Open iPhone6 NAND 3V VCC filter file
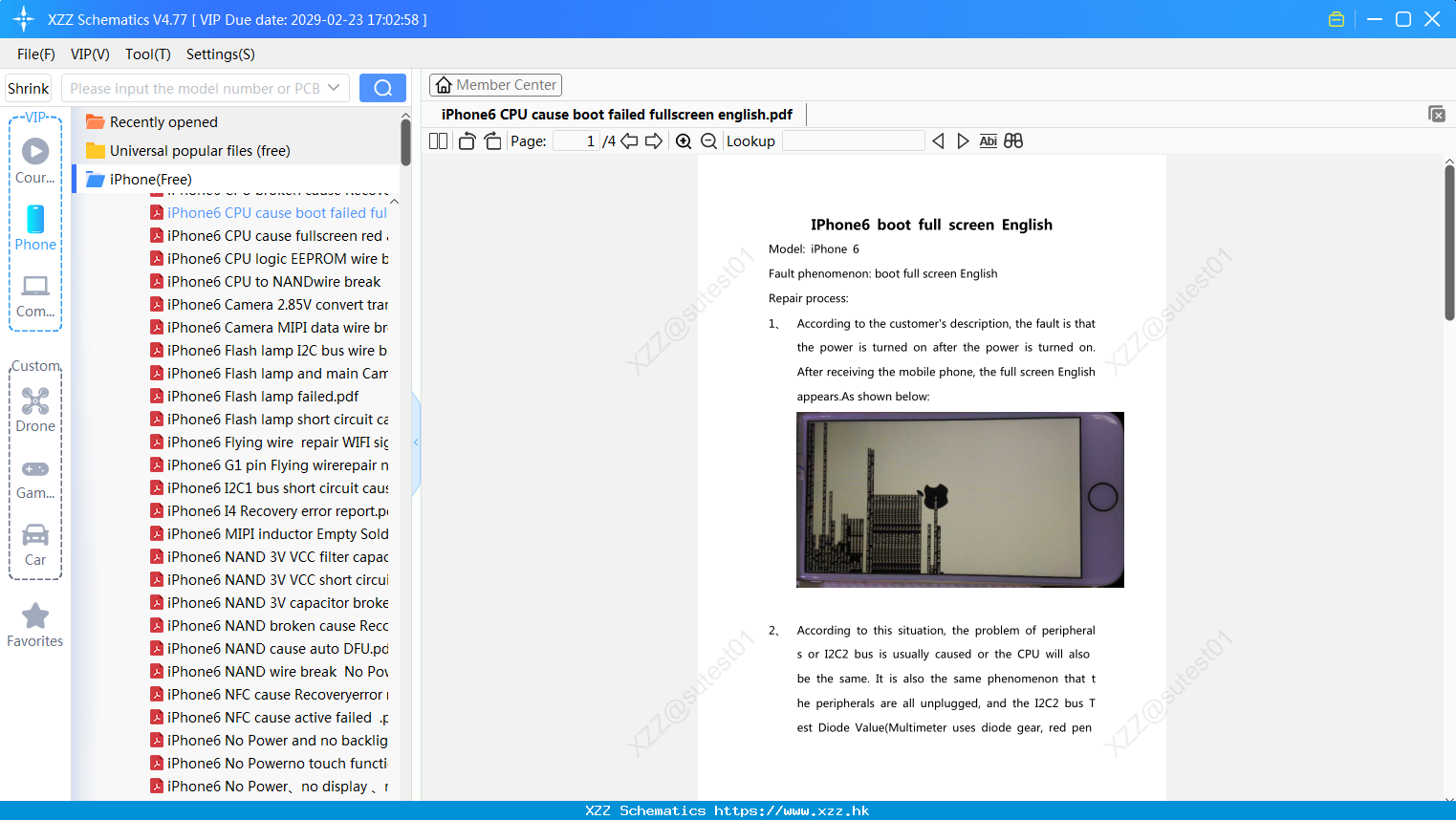 pos(270,557)
